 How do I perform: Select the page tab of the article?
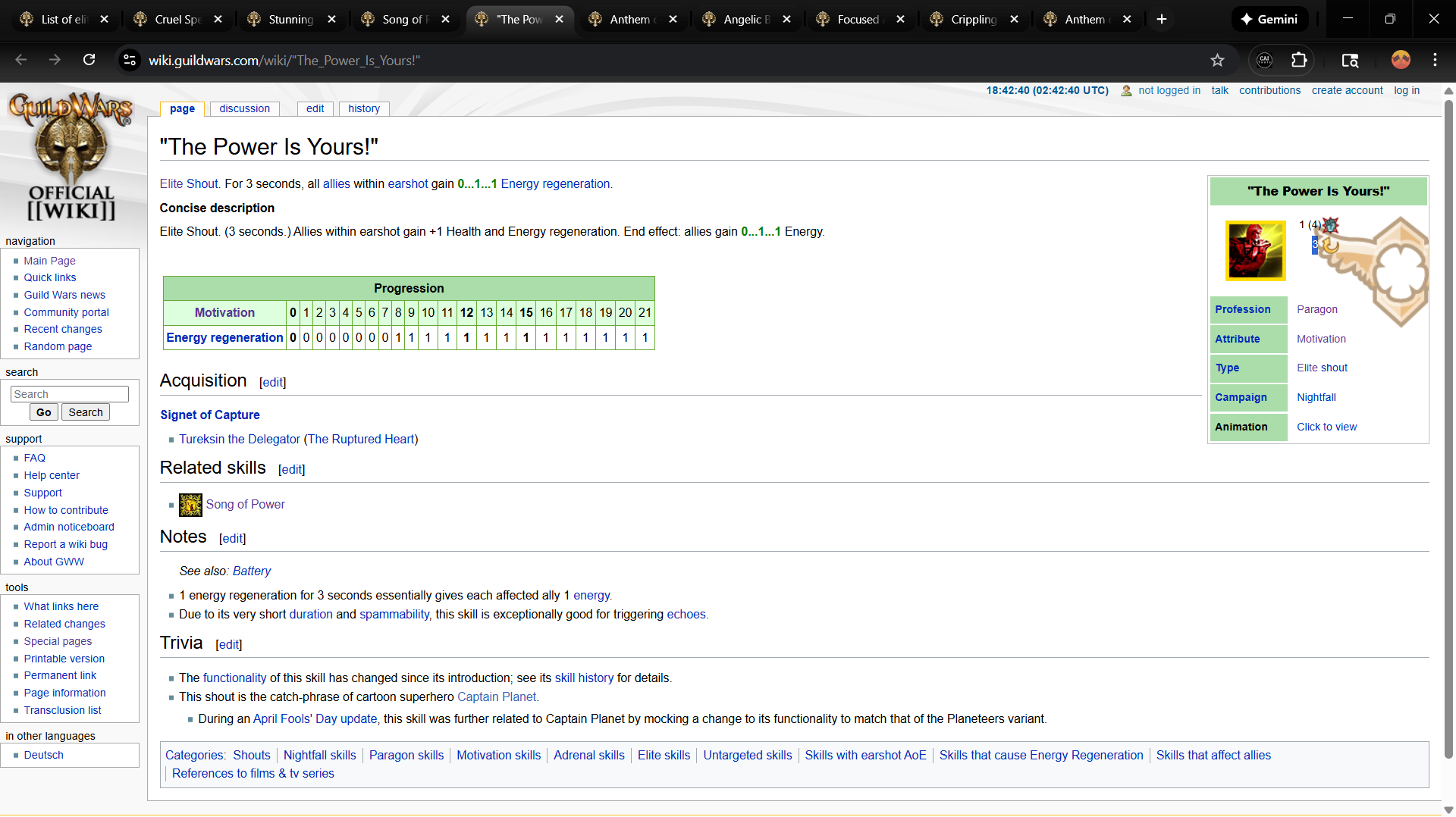tap(182, 108)
